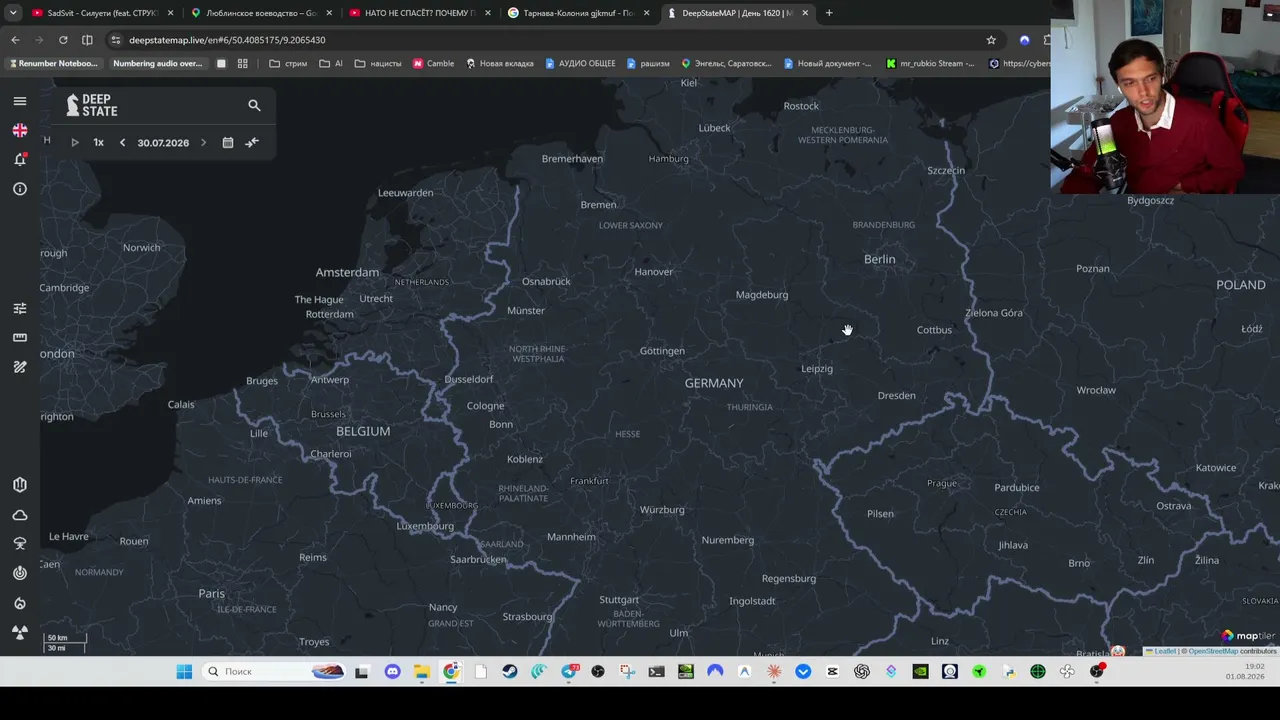Image resolution: width=1280 pixels, height=720 pixels.
Task: Click the GERMANY country label
Action: [714, 383]
